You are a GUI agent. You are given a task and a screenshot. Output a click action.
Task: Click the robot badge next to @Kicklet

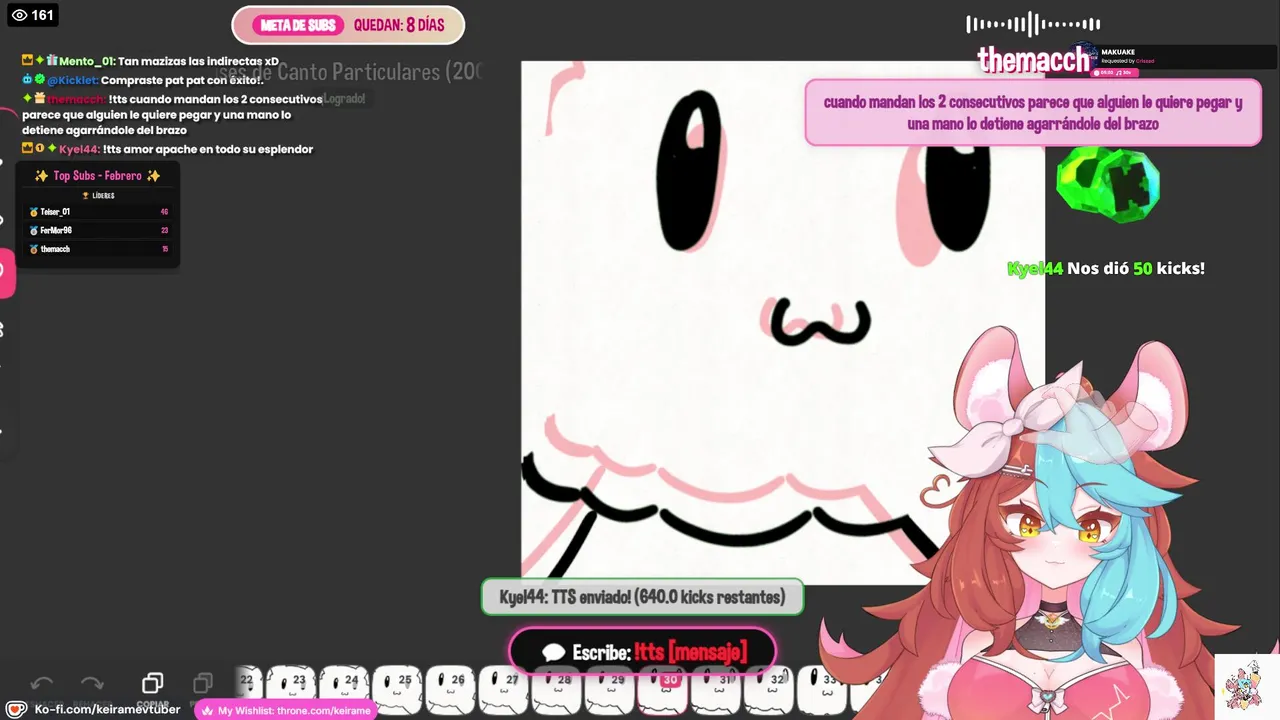click(28, 79)
